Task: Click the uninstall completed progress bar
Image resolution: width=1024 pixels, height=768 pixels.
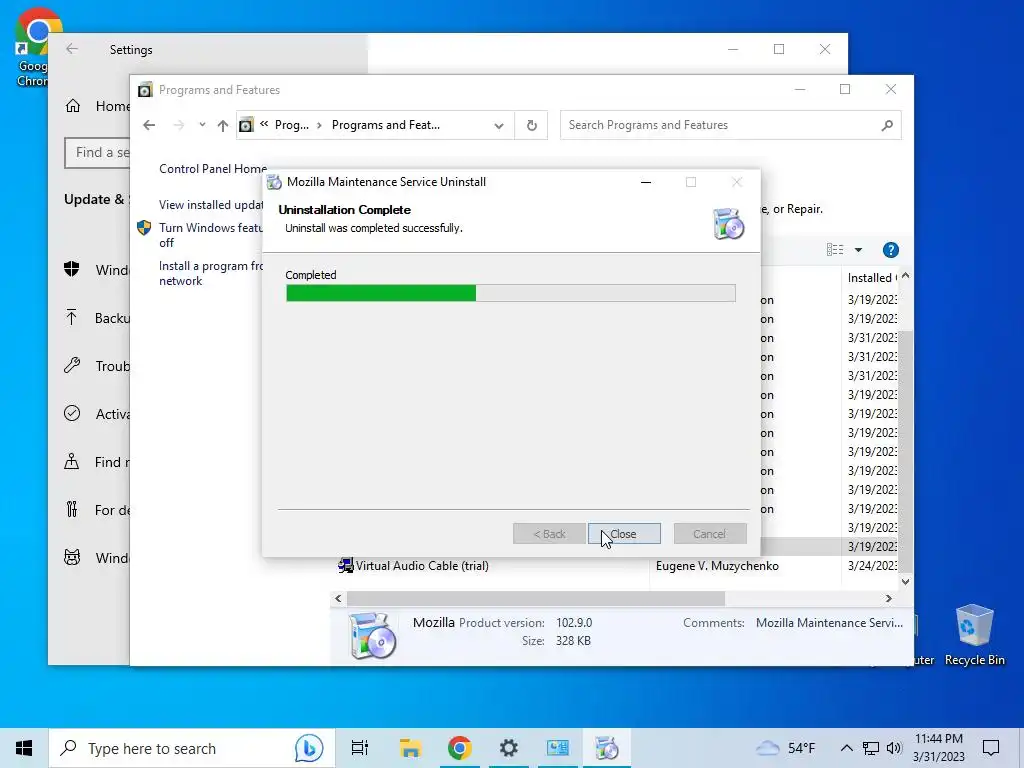Action: click(511, 293)
